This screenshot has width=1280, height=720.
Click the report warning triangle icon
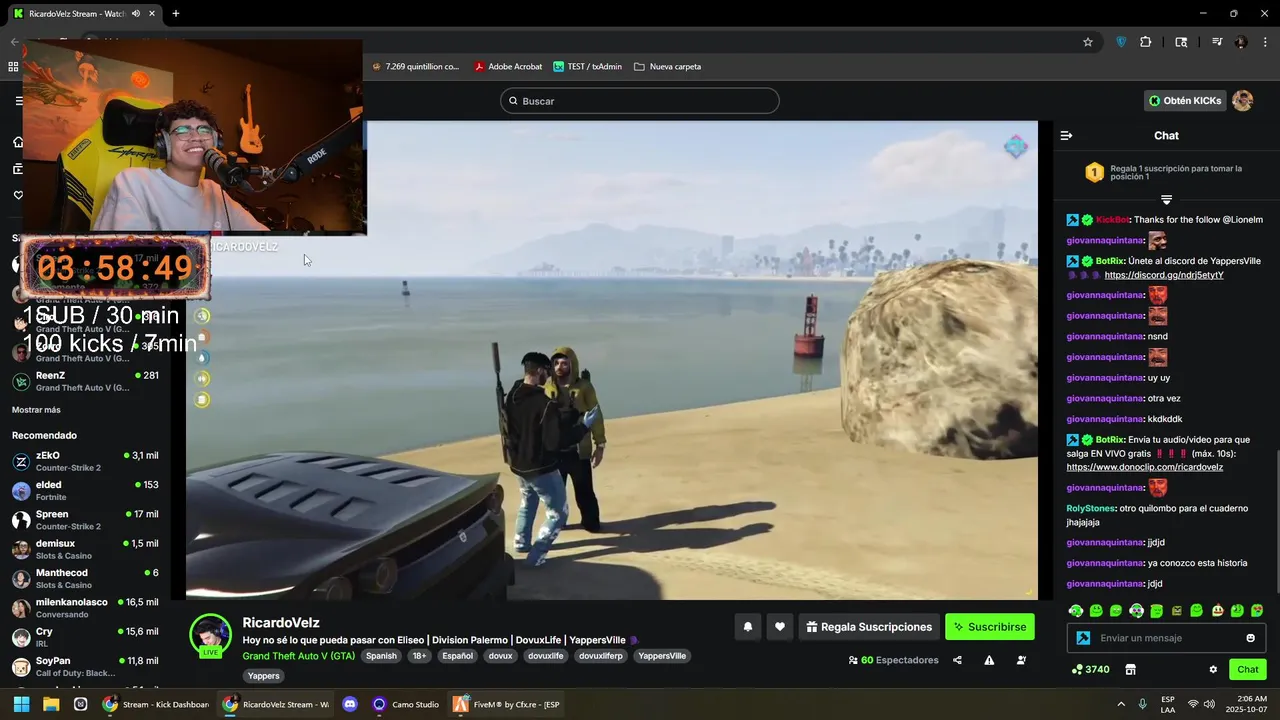click(x=989, y=660)
